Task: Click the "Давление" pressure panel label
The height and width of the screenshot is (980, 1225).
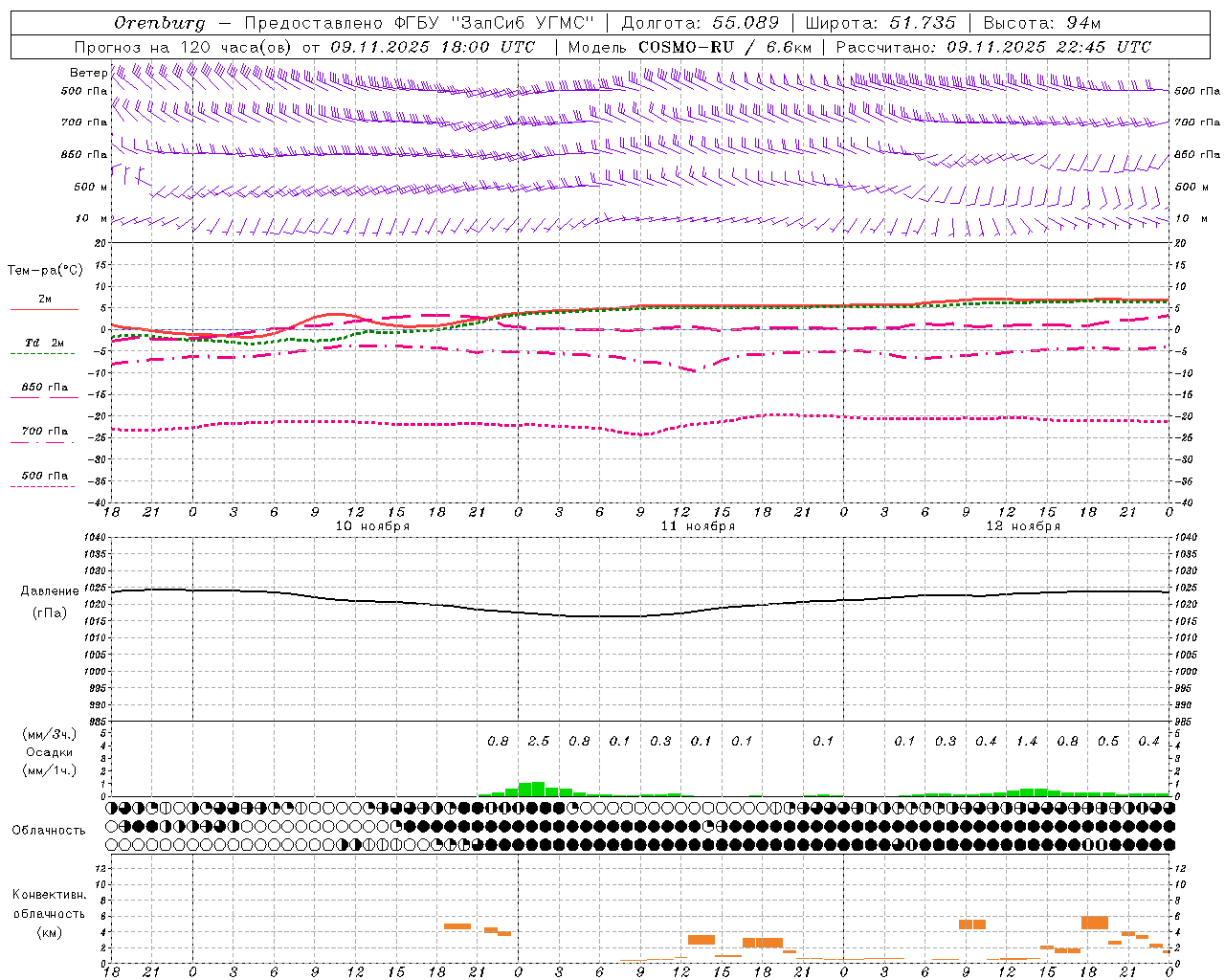Action: coord(50,591)
